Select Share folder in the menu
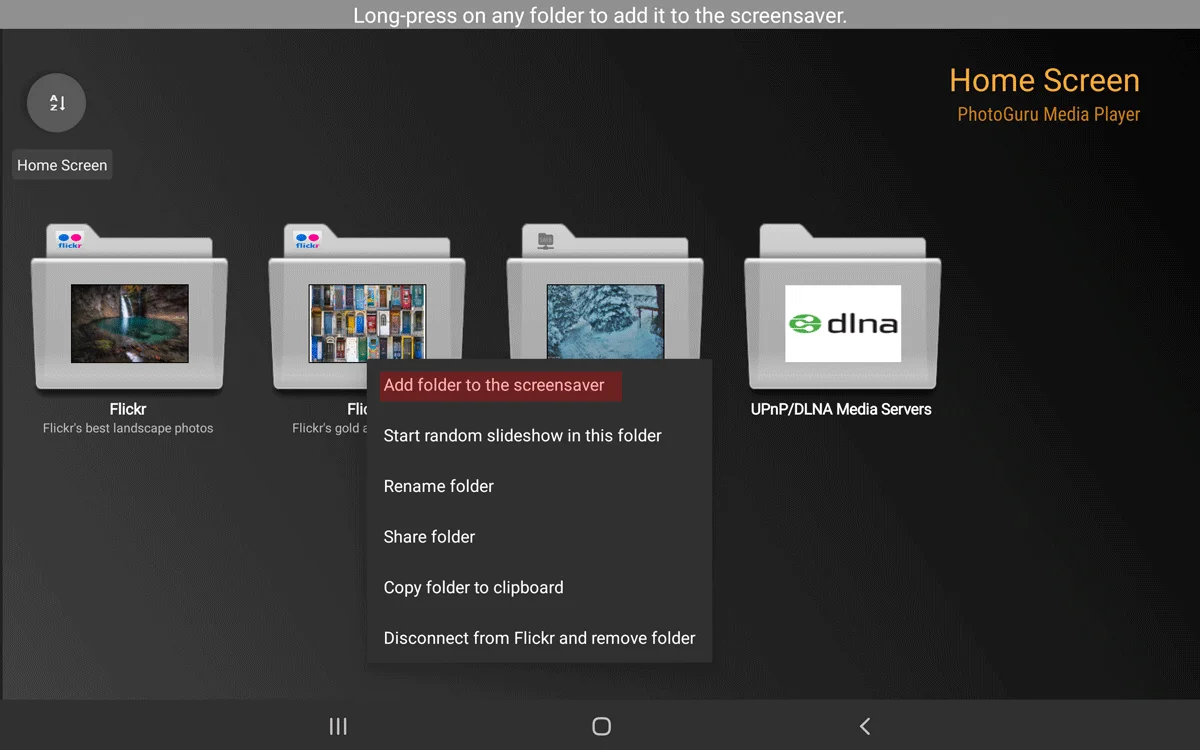 pyautogui.click(x=540, y=537)
